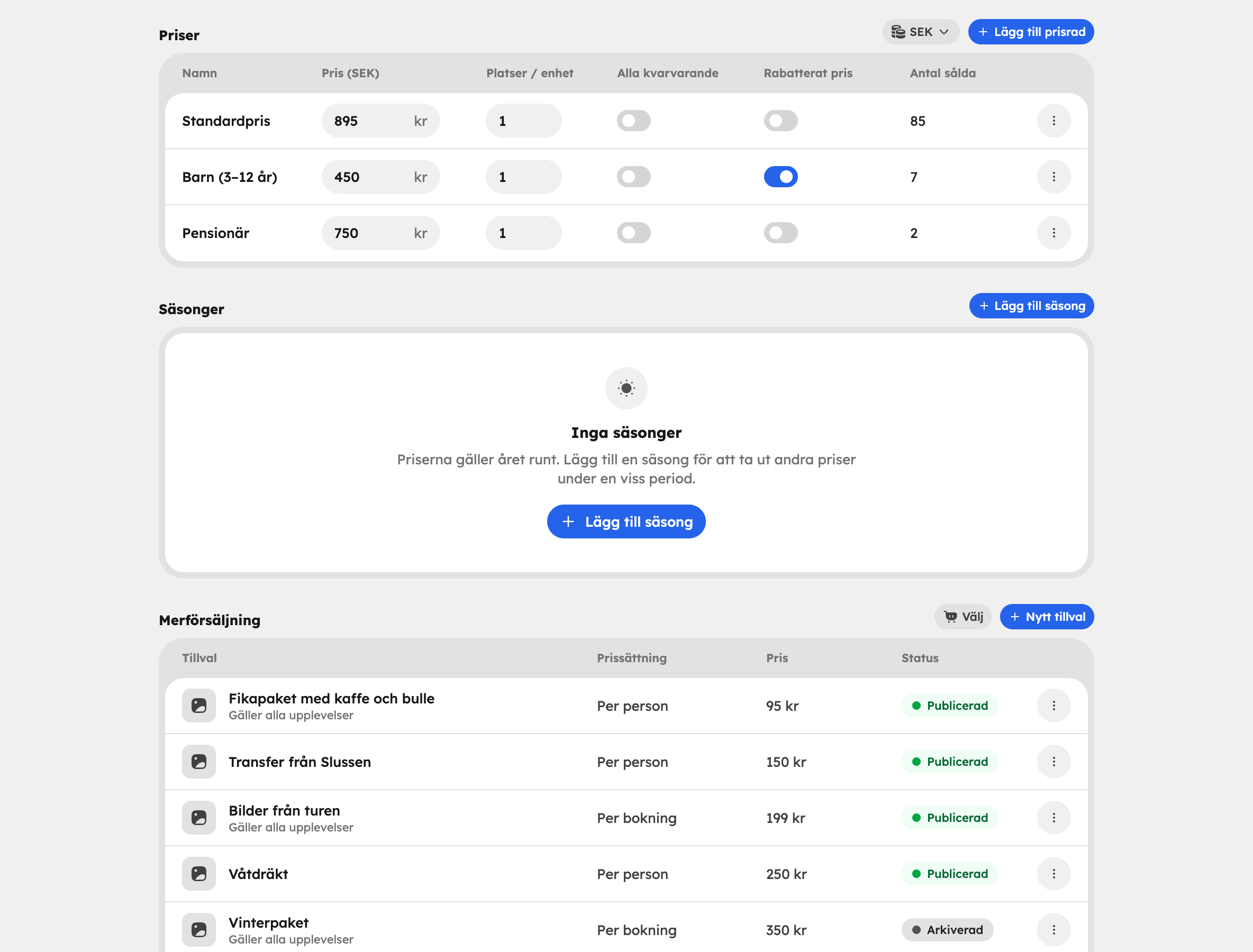Click the Välj button in Merförsäljning

pyautogui.click(x=963, y=617)
